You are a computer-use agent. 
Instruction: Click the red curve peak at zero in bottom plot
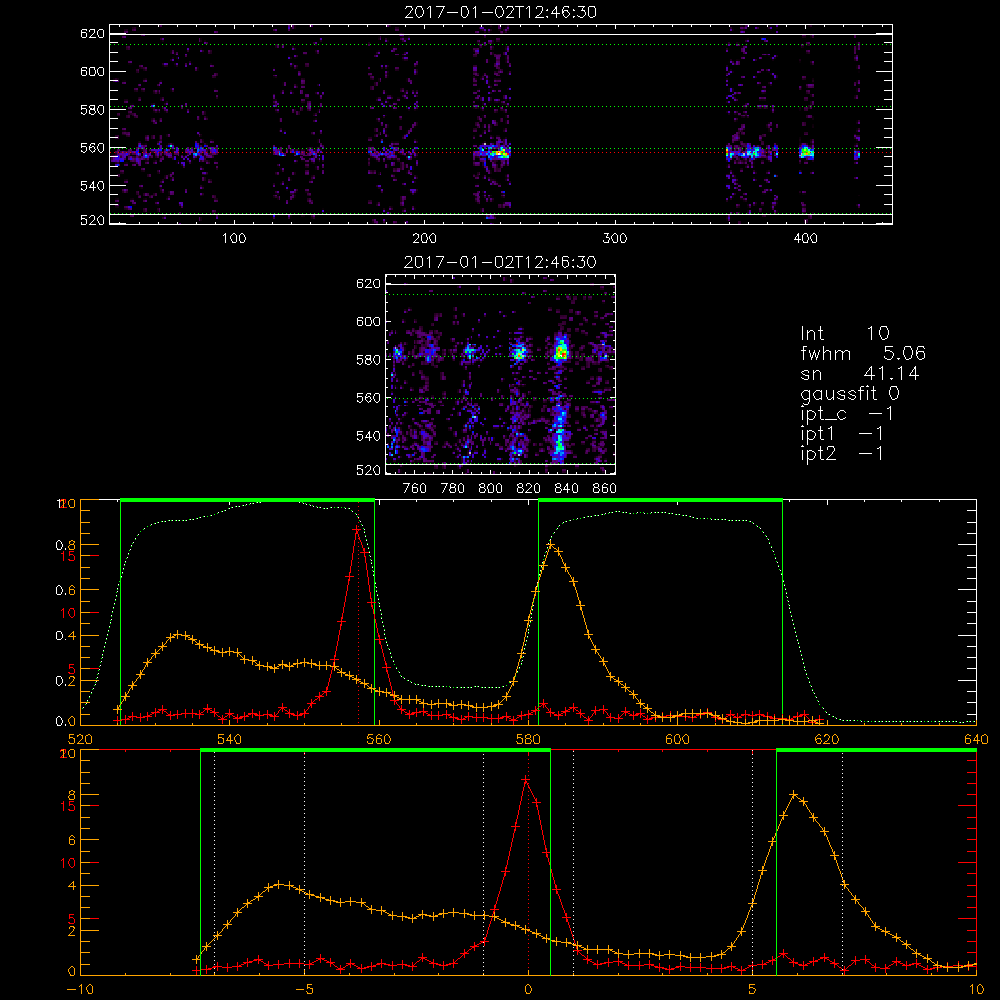click(x=526, y=779)
